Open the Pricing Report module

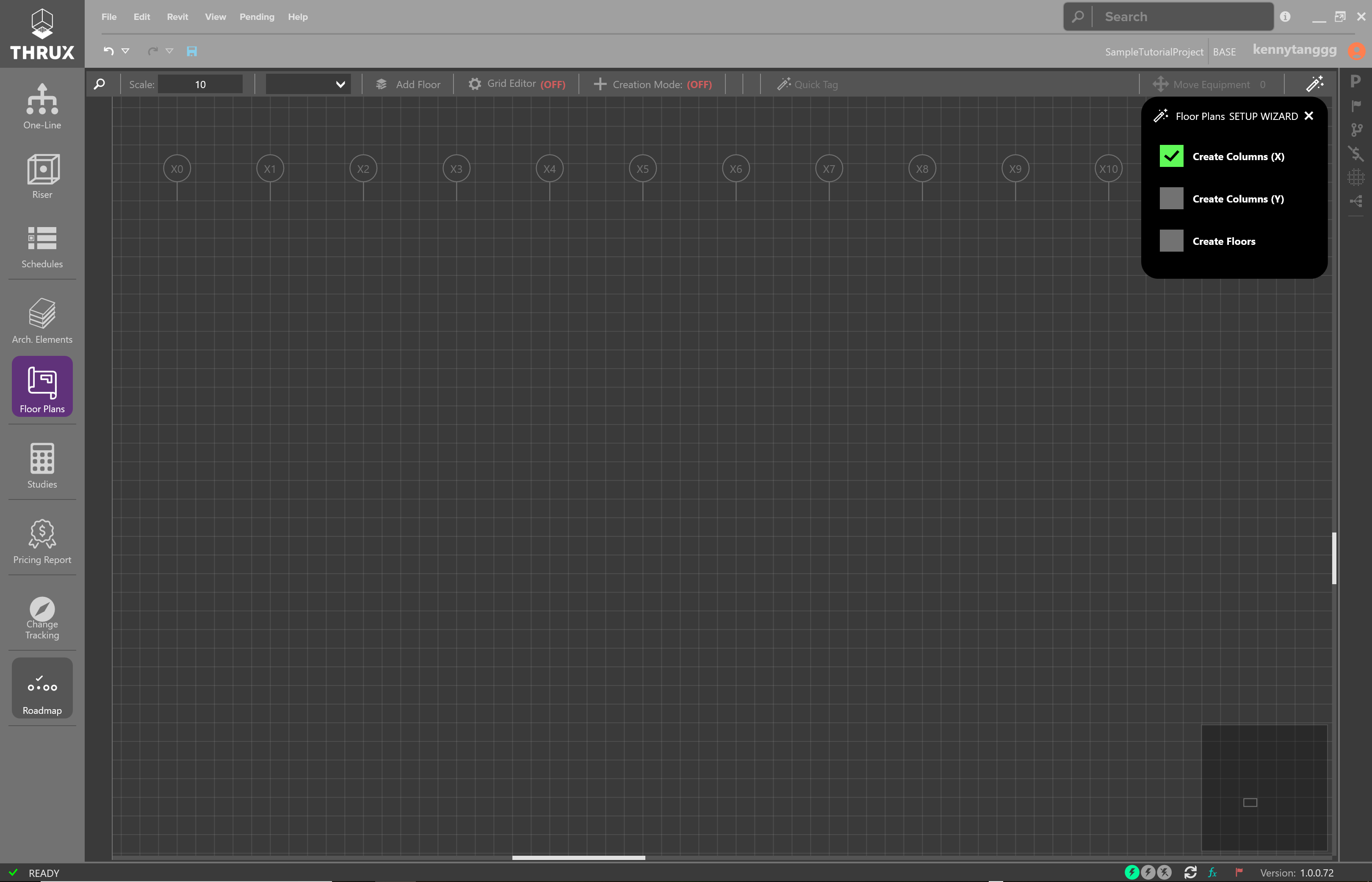(x=42, y=541)
